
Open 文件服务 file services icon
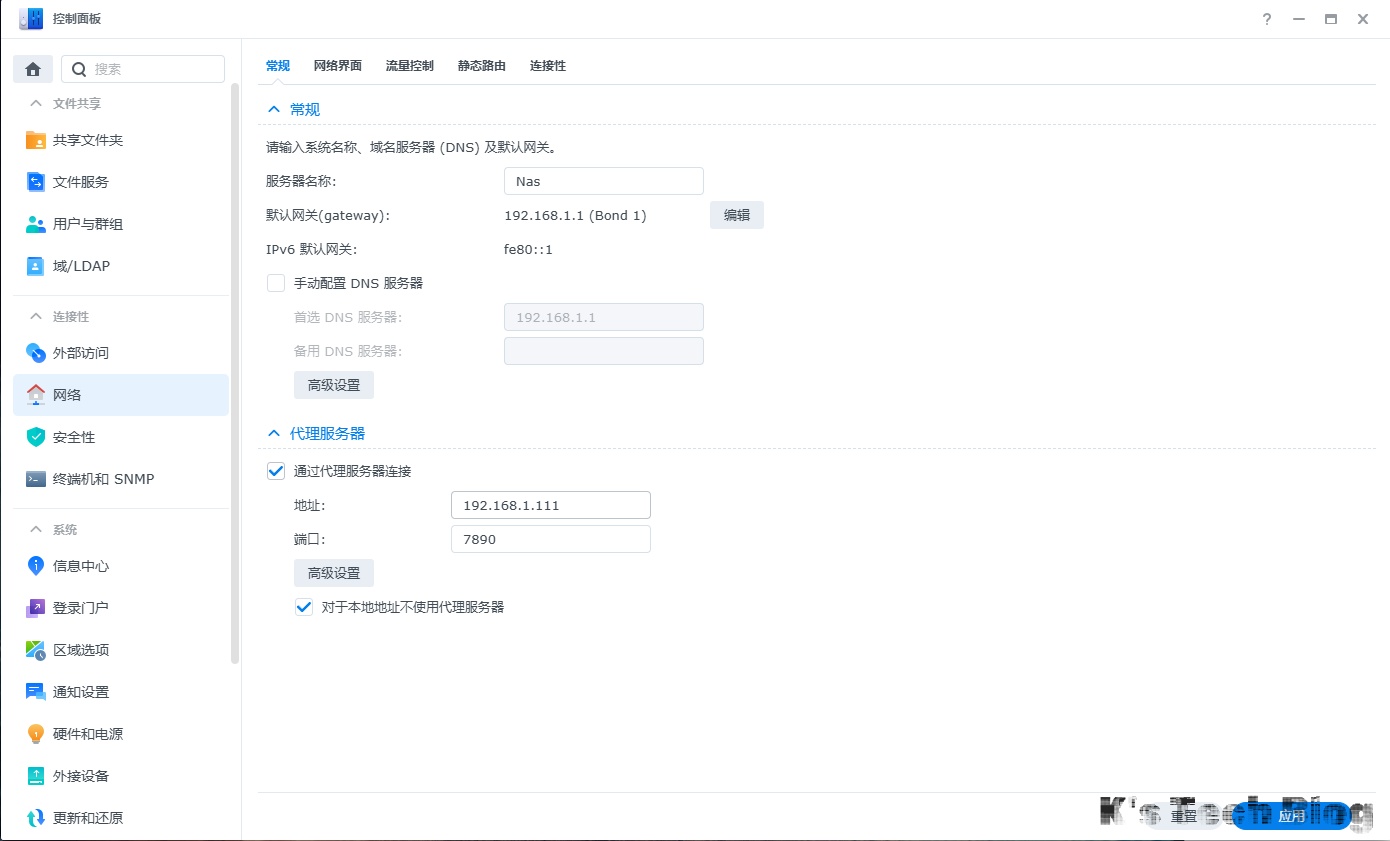point(36,182)
